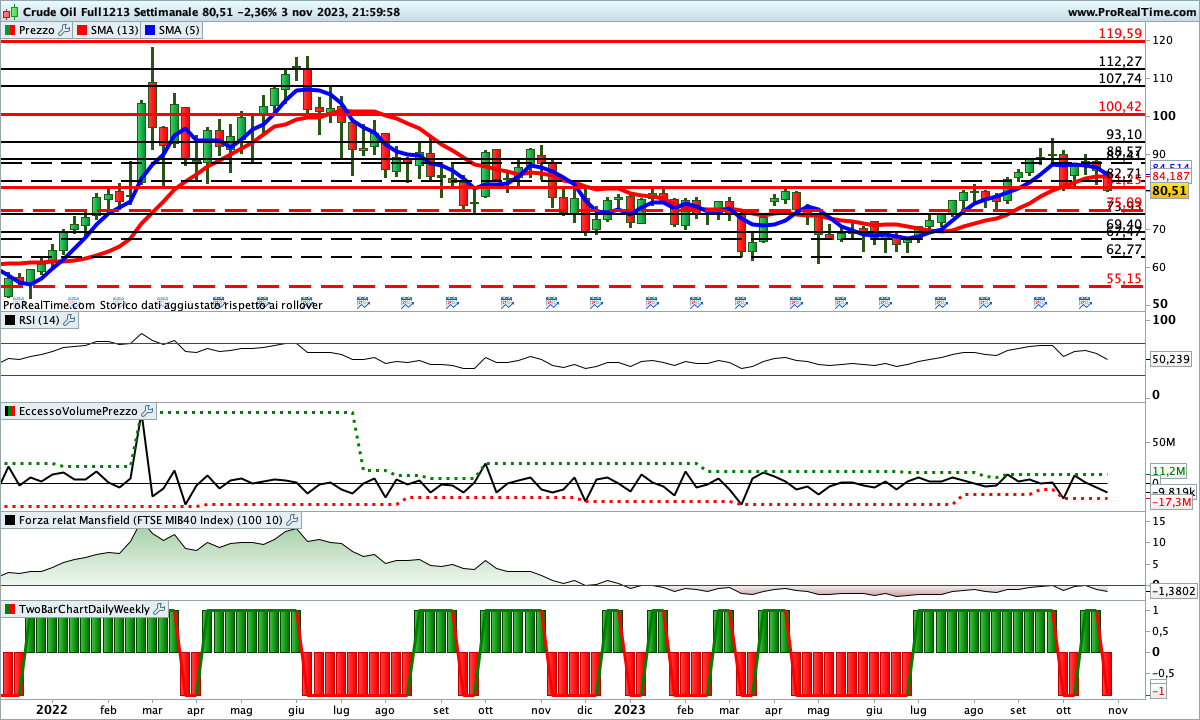Click the 2022 year label on time axis
Image resolution: width=1200 pixels, height=720 pixels.
click(50, 709)
